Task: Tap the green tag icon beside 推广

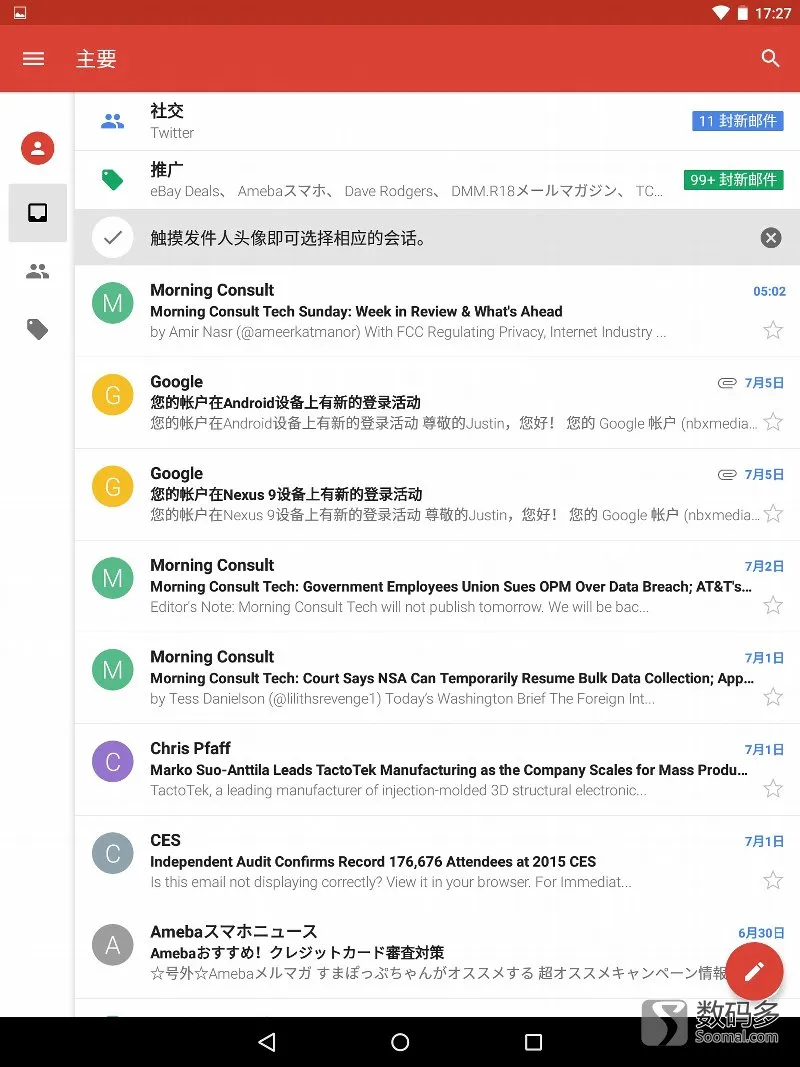Action: [112, 180]
